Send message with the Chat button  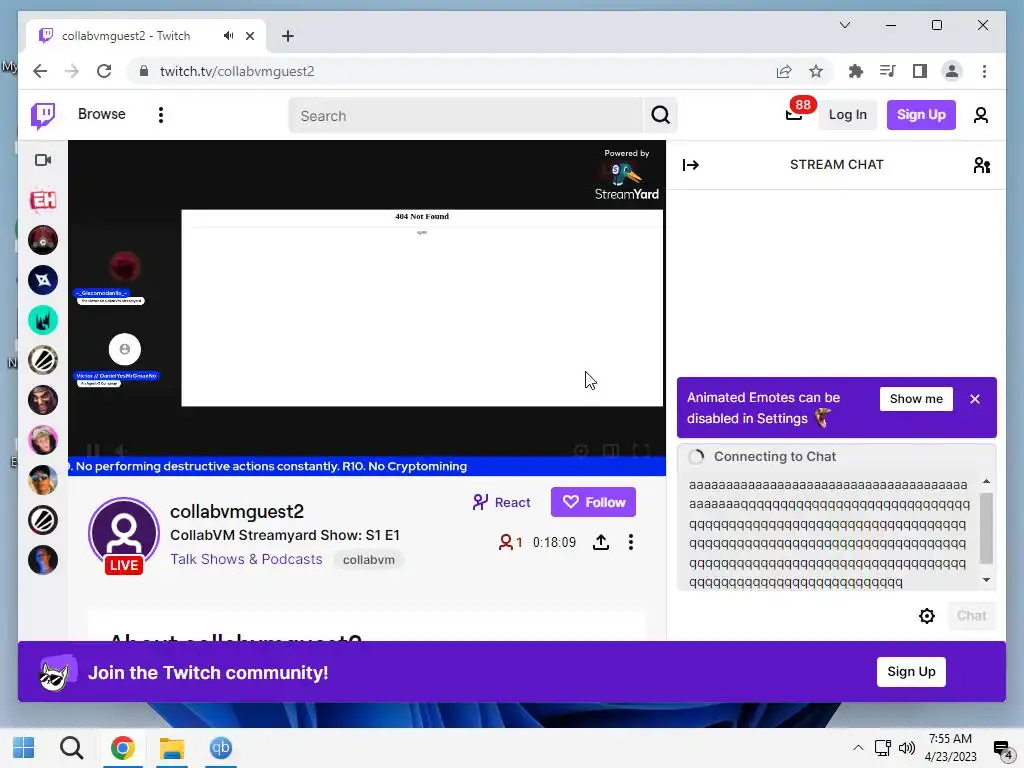971,616
